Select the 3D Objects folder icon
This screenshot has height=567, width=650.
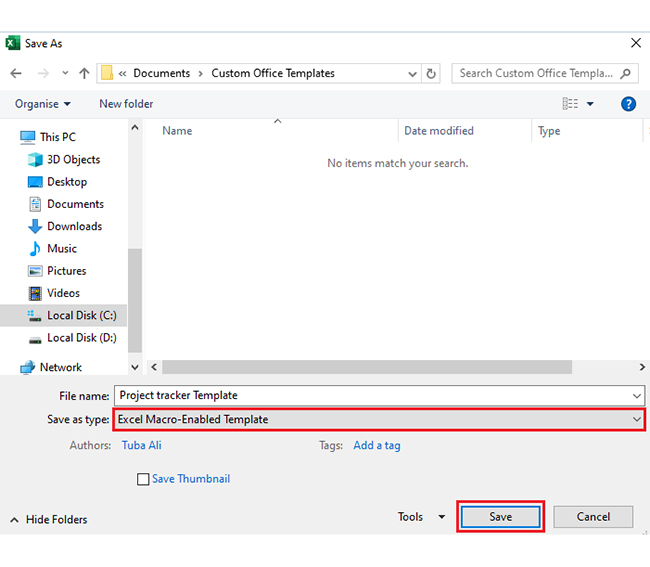tap(35, 159)
